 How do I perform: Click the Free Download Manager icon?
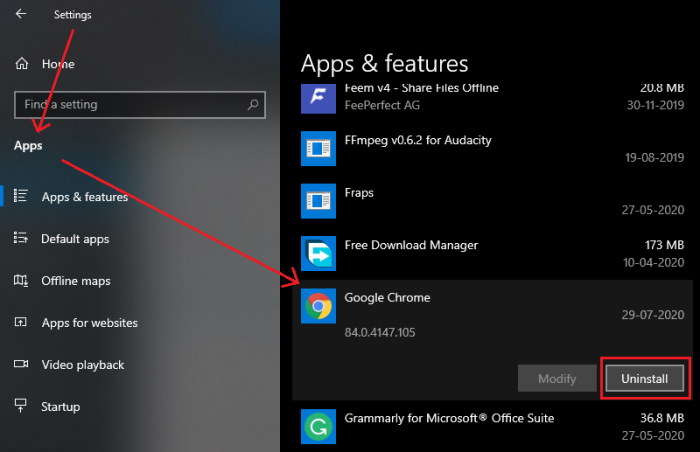[x=318, y=253]
